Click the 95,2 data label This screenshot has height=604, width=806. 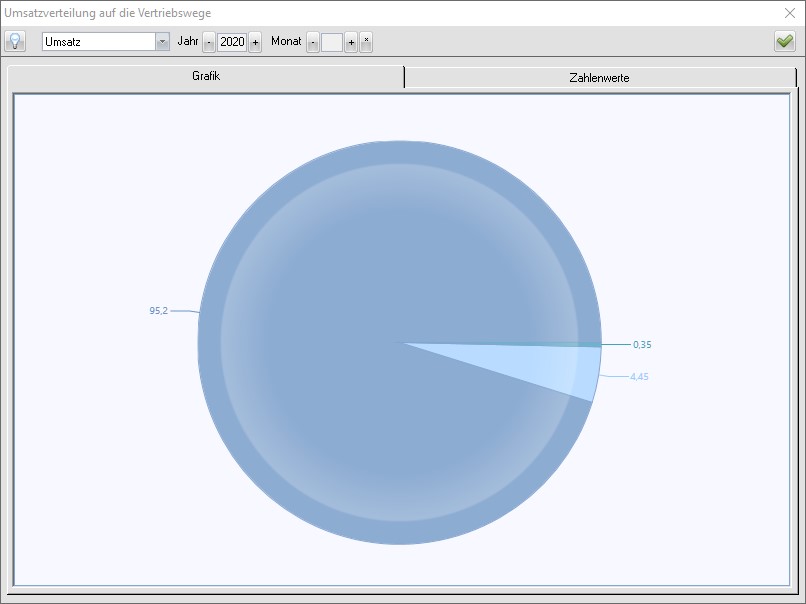(158, 311)
